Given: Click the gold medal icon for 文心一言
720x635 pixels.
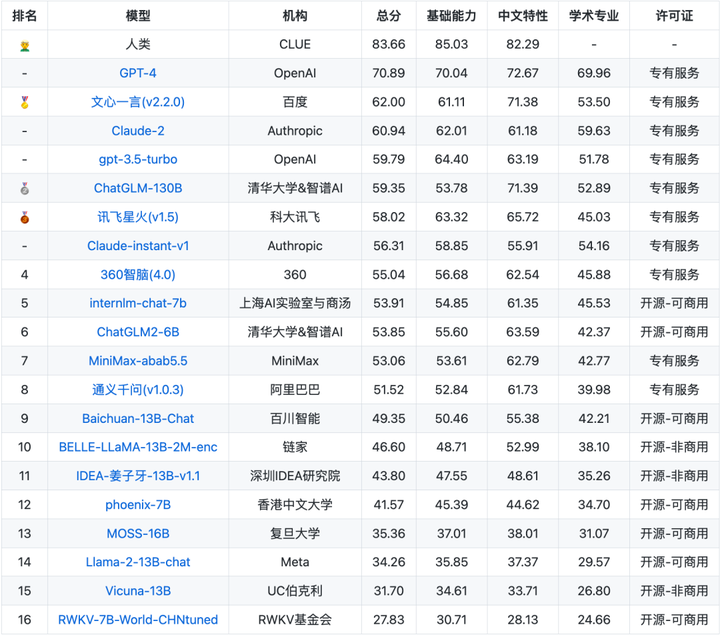Looking at the screenshot, I should pos(25,102).
